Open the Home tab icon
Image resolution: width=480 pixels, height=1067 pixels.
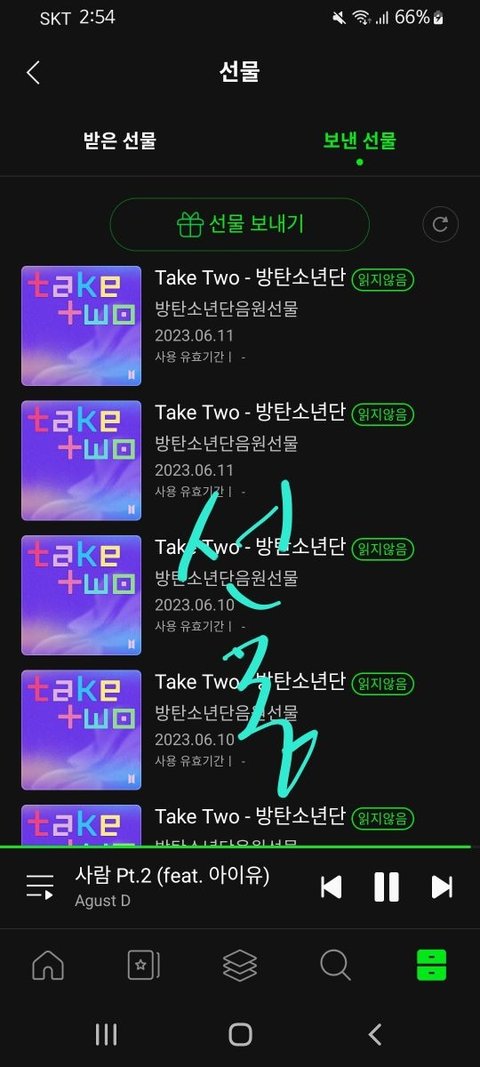pyautogui.click(x=48, y=965)
